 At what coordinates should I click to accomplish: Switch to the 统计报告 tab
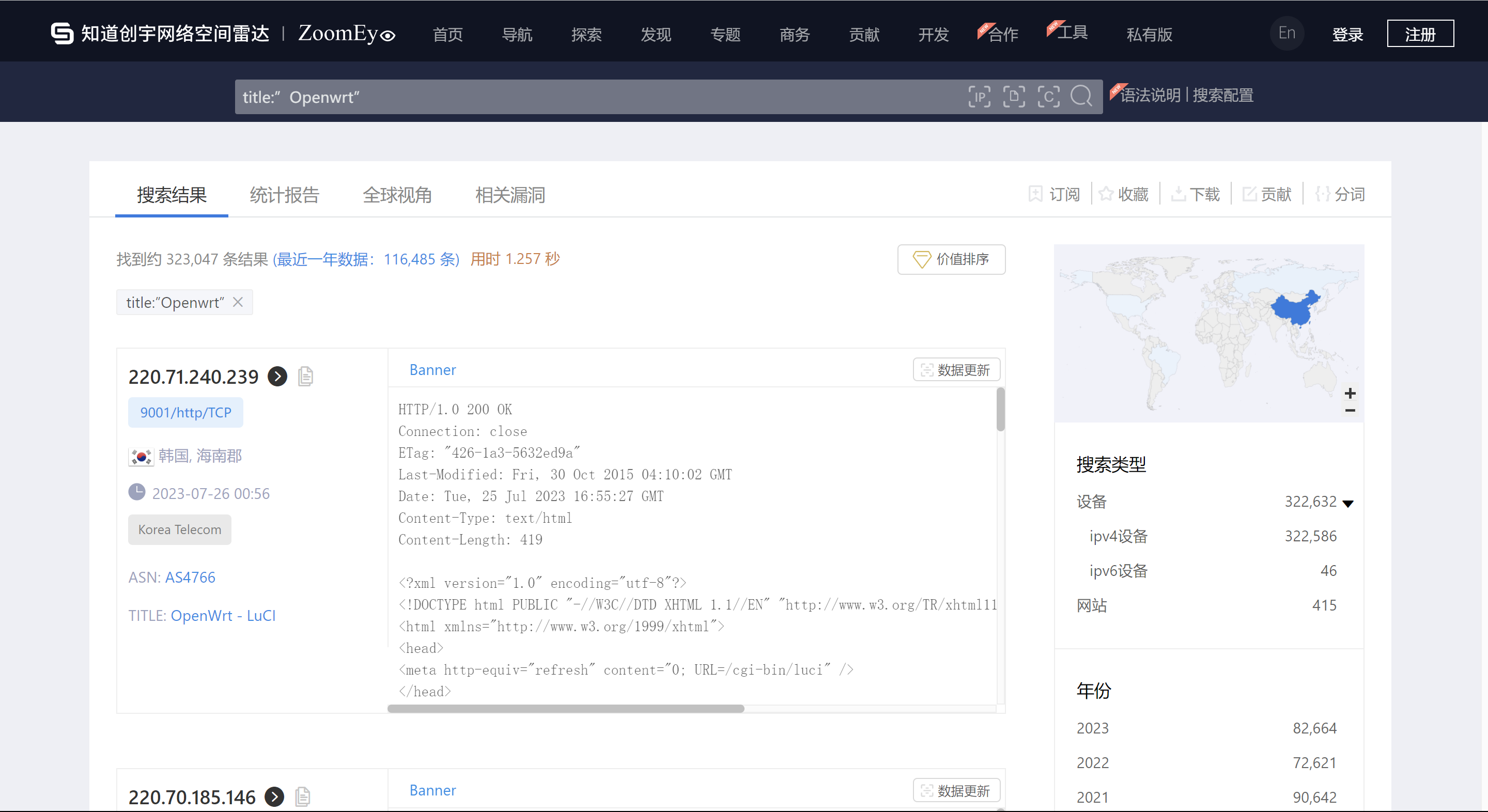[284, 195]
